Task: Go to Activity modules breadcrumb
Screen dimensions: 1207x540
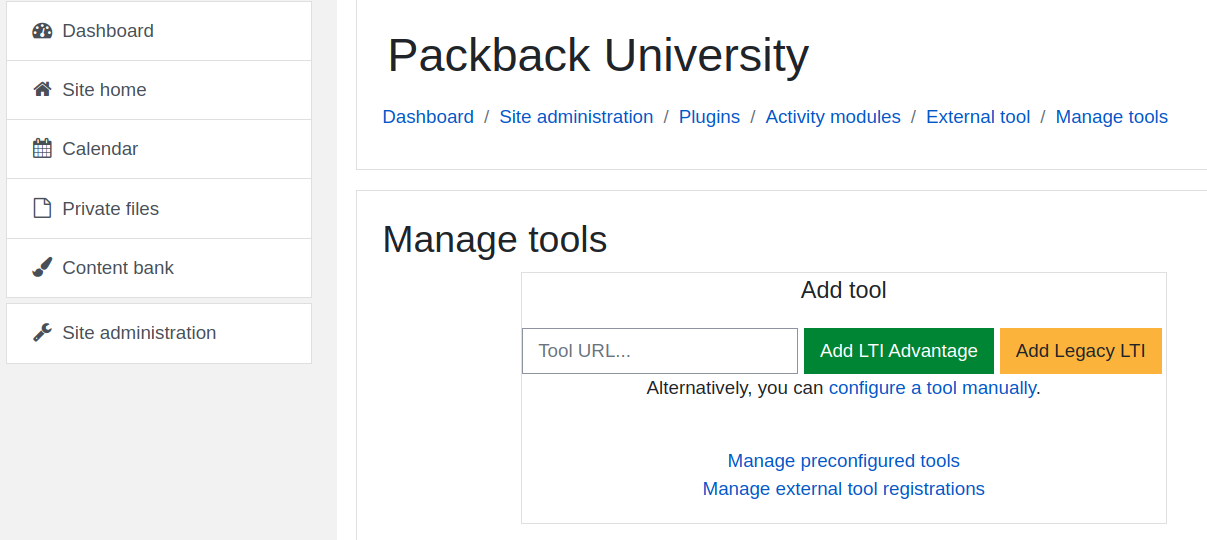Action: pyautogui.click(x=833, y=117)
